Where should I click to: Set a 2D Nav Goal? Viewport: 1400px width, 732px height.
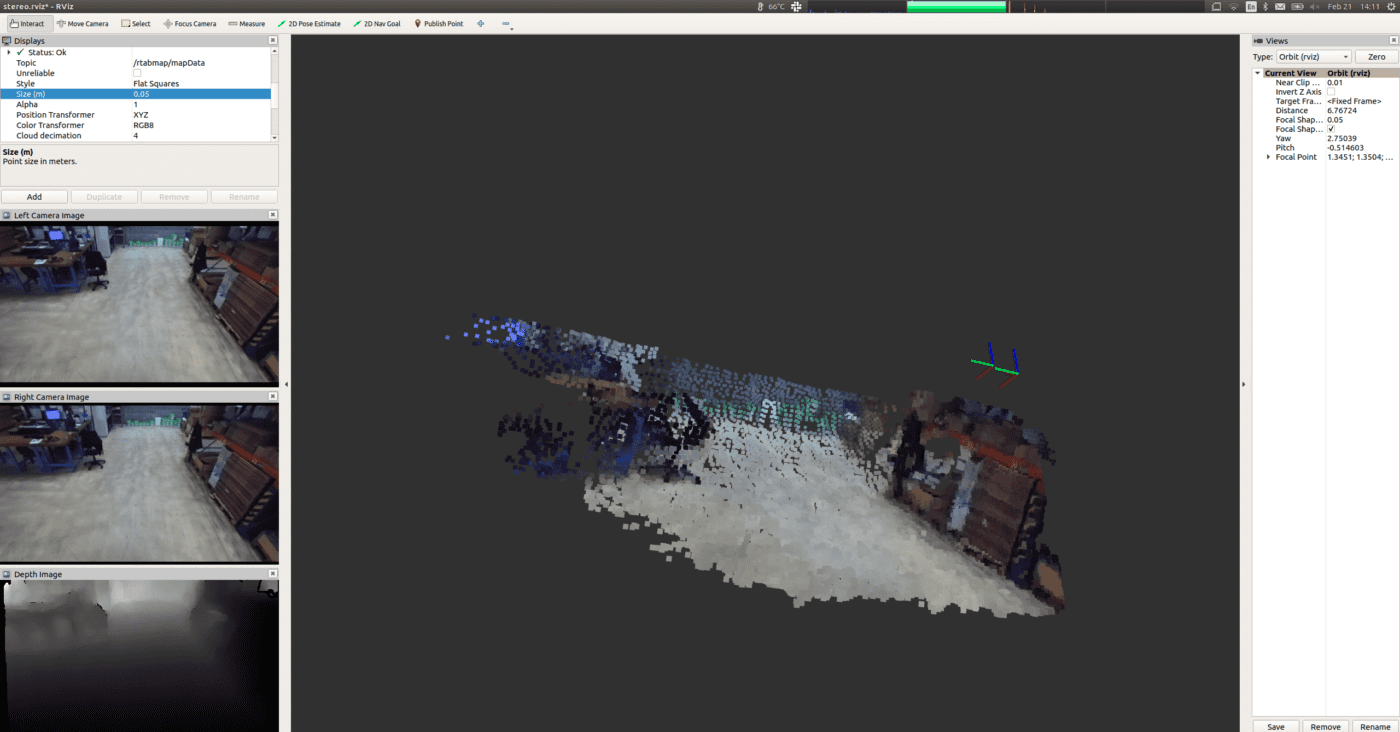[x=377, y=23]
